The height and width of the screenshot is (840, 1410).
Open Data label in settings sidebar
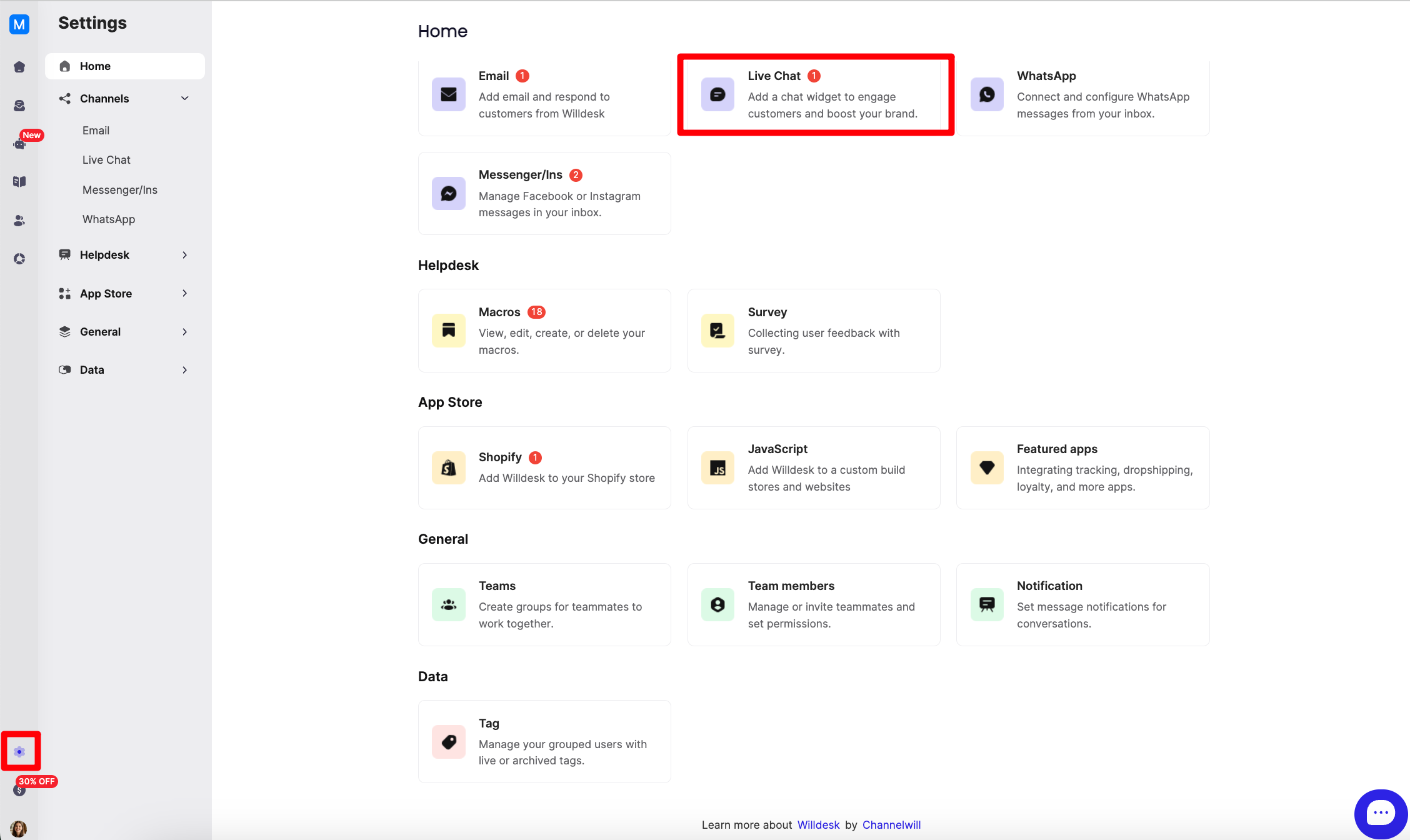point(92,370)
